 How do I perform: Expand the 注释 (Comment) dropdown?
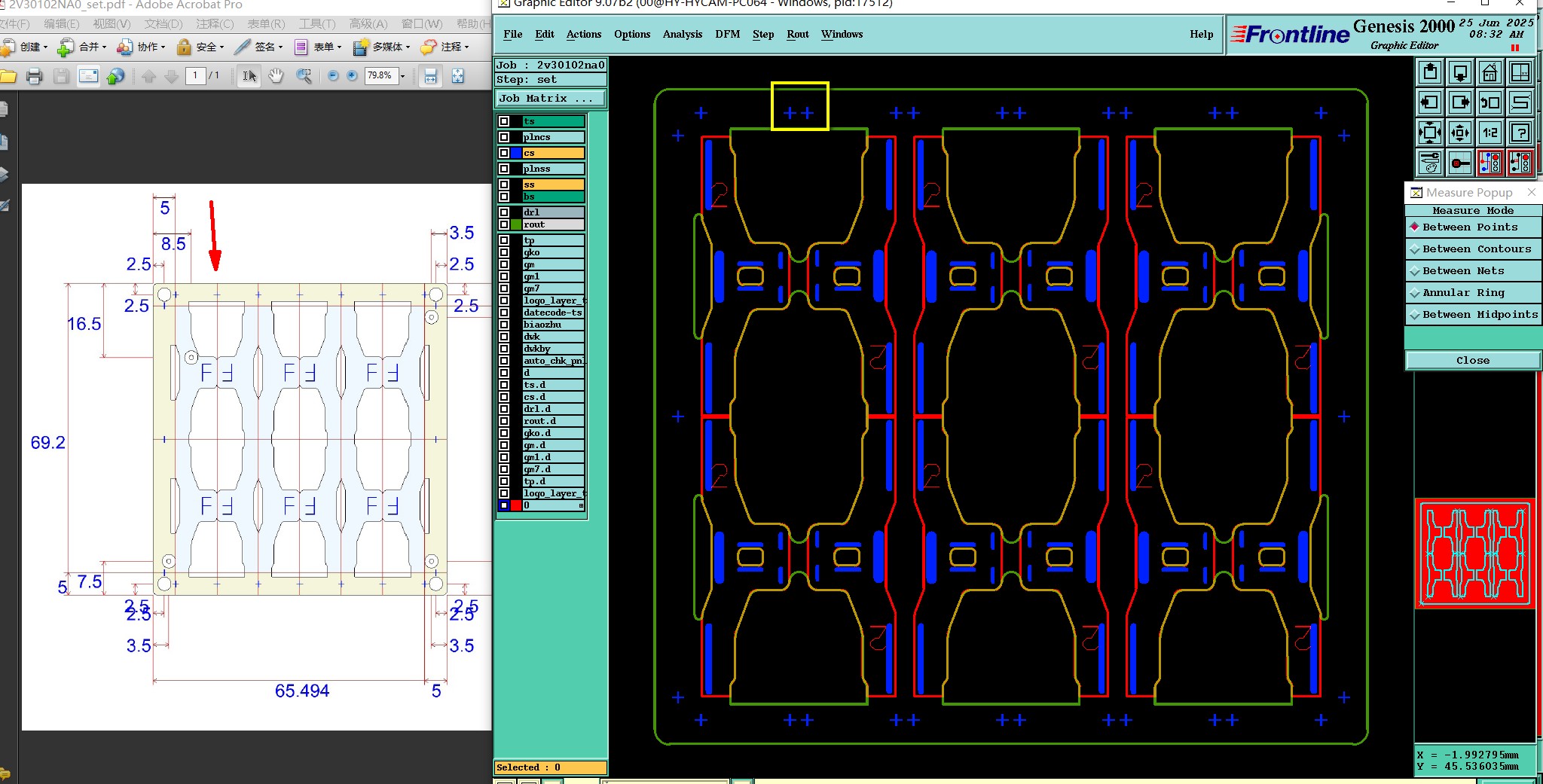pos(466,47)
